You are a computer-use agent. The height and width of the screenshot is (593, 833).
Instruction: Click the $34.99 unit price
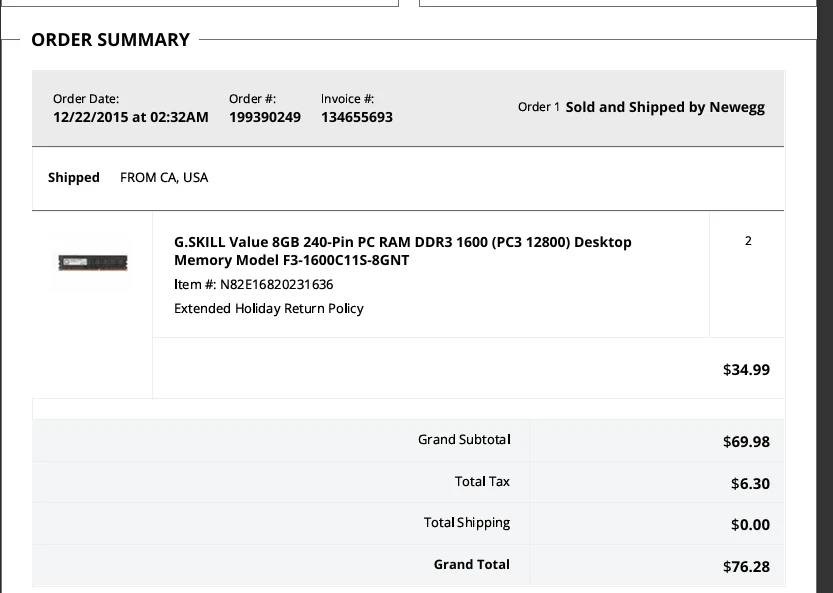click(746, 370)
